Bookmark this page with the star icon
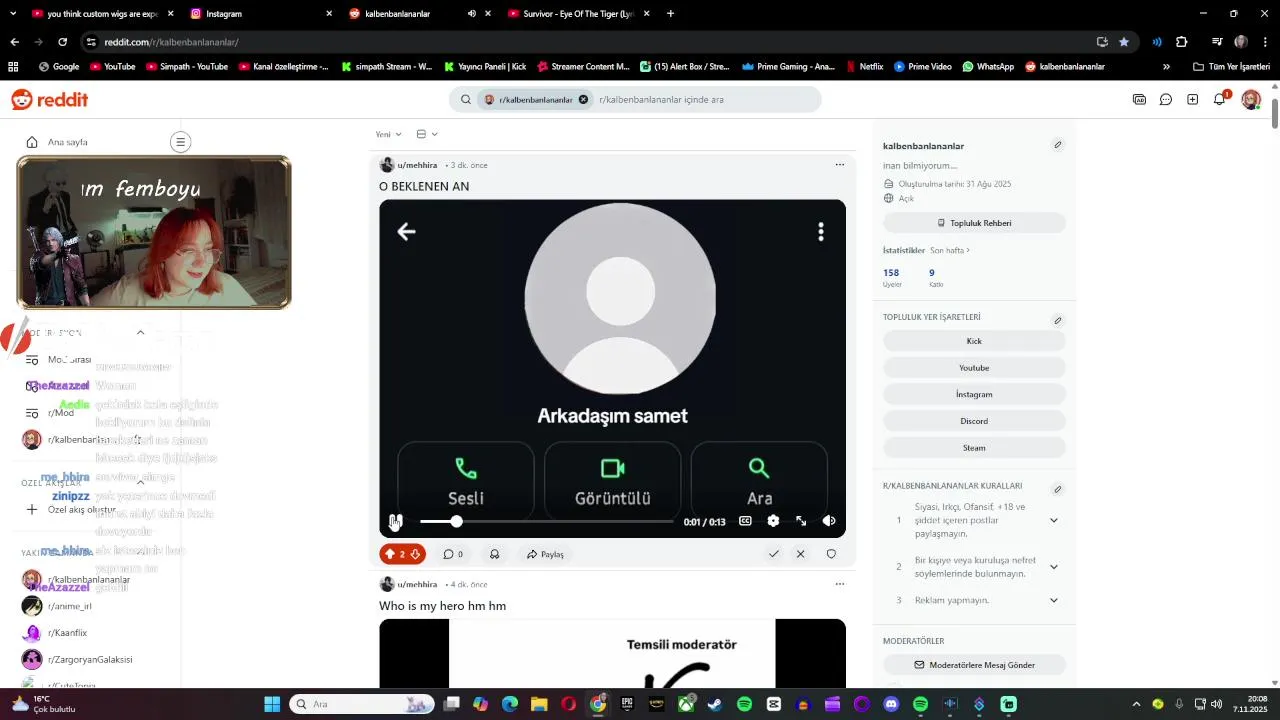1280x720 pixels. pyautogui.click(x=1124, y=42)
